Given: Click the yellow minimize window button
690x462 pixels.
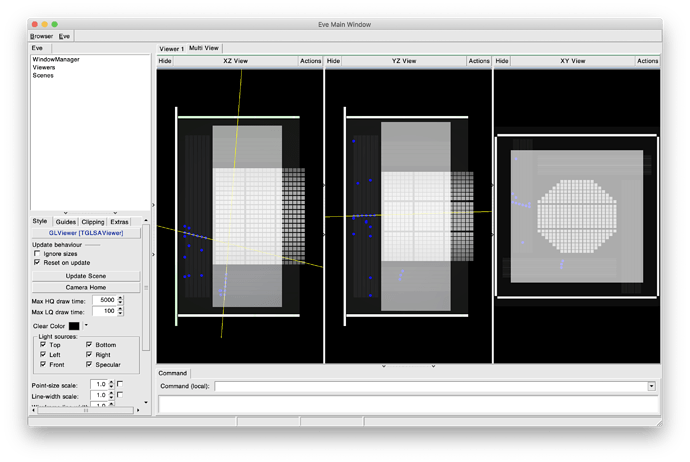Looking at the screenshot, I should (44, 24).
